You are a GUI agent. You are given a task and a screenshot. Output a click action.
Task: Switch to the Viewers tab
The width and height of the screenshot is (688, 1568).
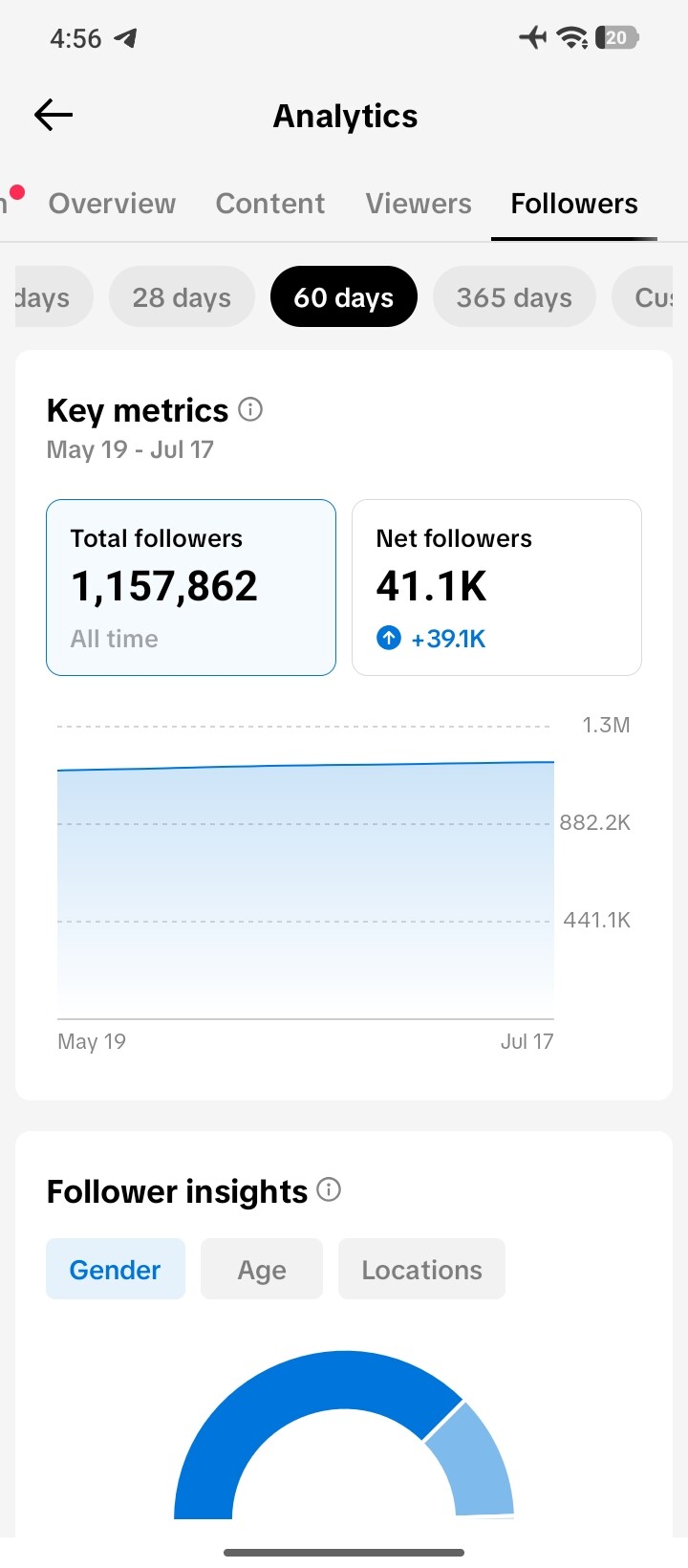419,204
